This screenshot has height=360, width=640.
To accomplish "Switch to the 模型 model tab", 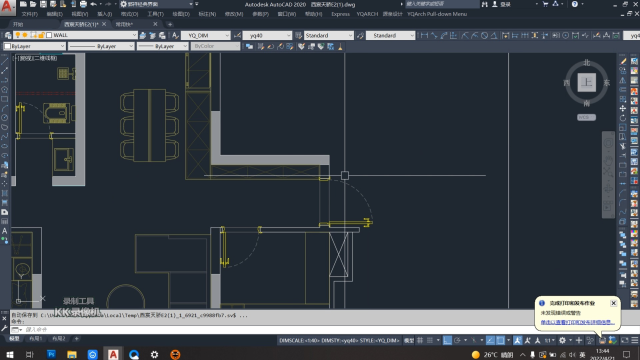I will coord(14,339).
